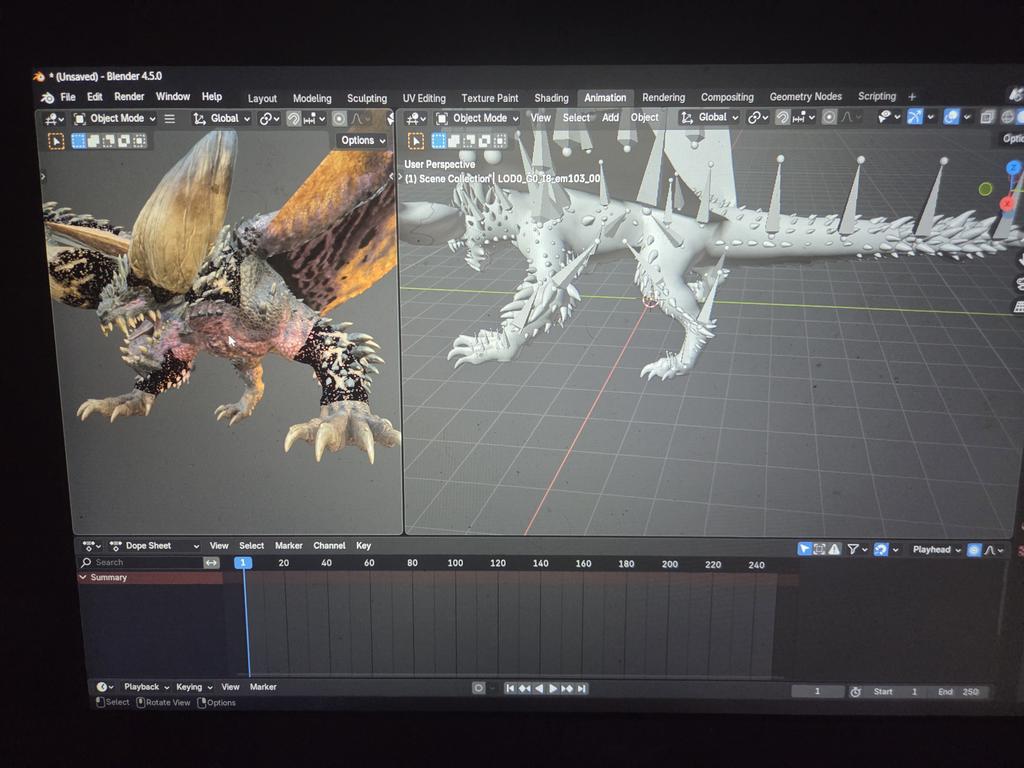Viewport: 1024px width, 768px height.
Task: Open object visibility eye dropdown
Action: (889, 117)
